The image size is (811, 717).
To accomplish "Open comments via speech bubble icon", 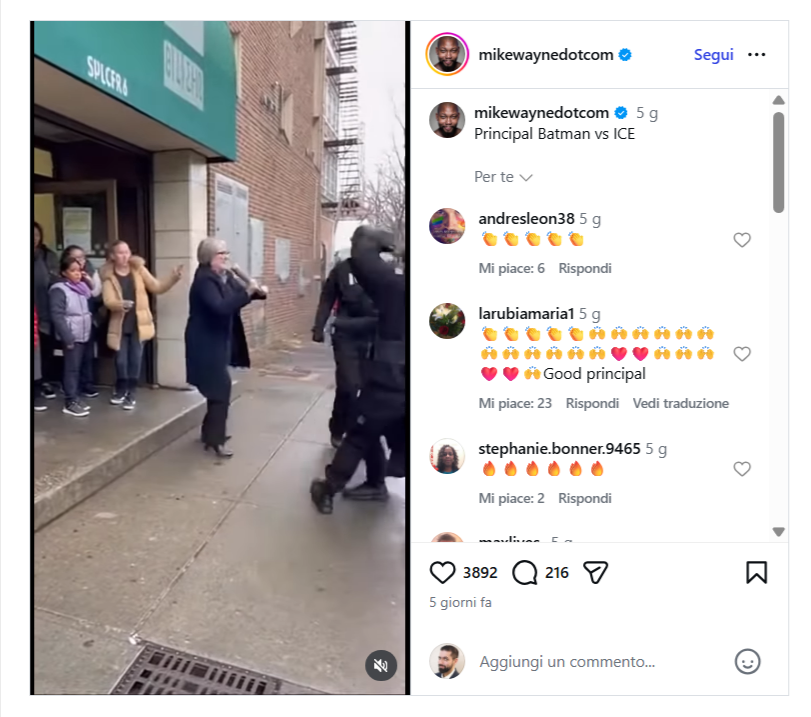I will (524, 573).
